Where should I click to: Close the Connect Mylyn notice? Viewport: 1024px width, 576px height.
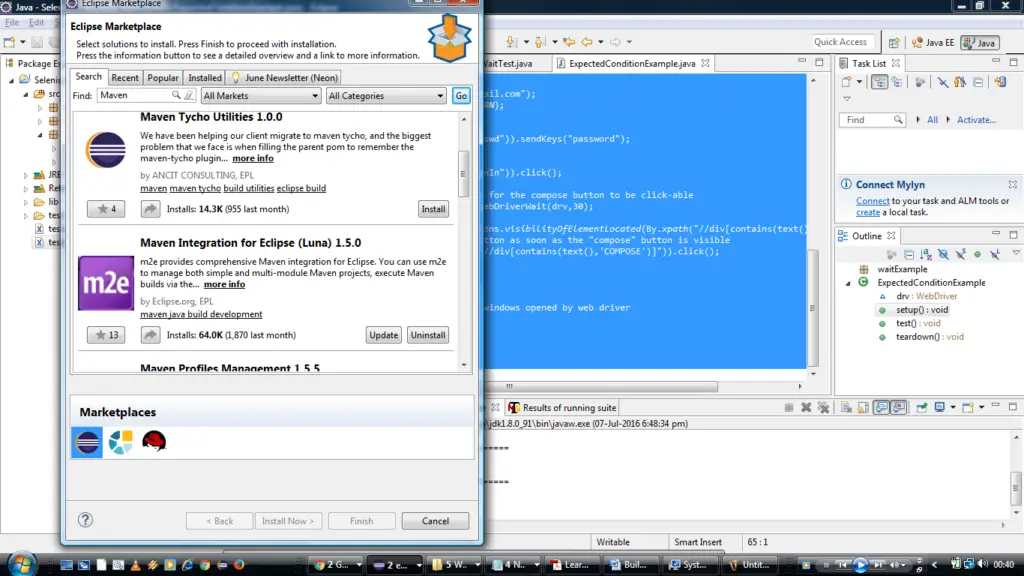[1010, 185]
